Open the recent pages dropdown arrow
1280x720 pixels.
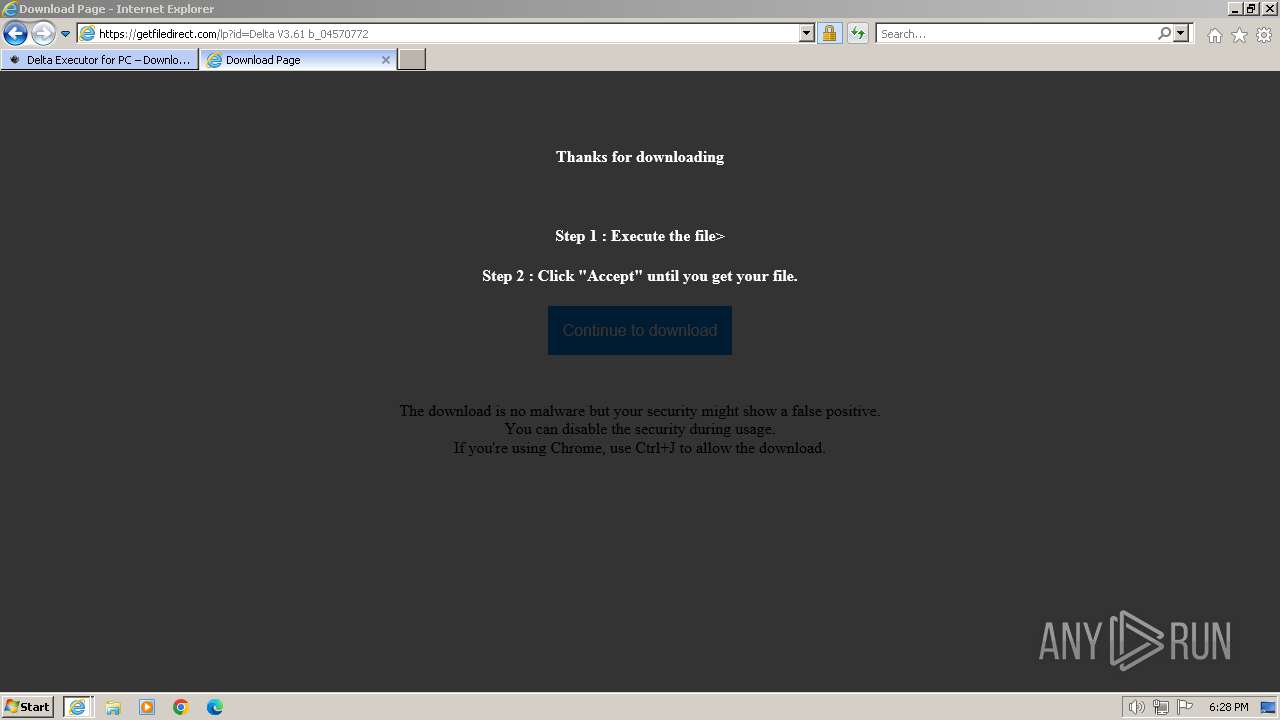click(x=66, y=34)
